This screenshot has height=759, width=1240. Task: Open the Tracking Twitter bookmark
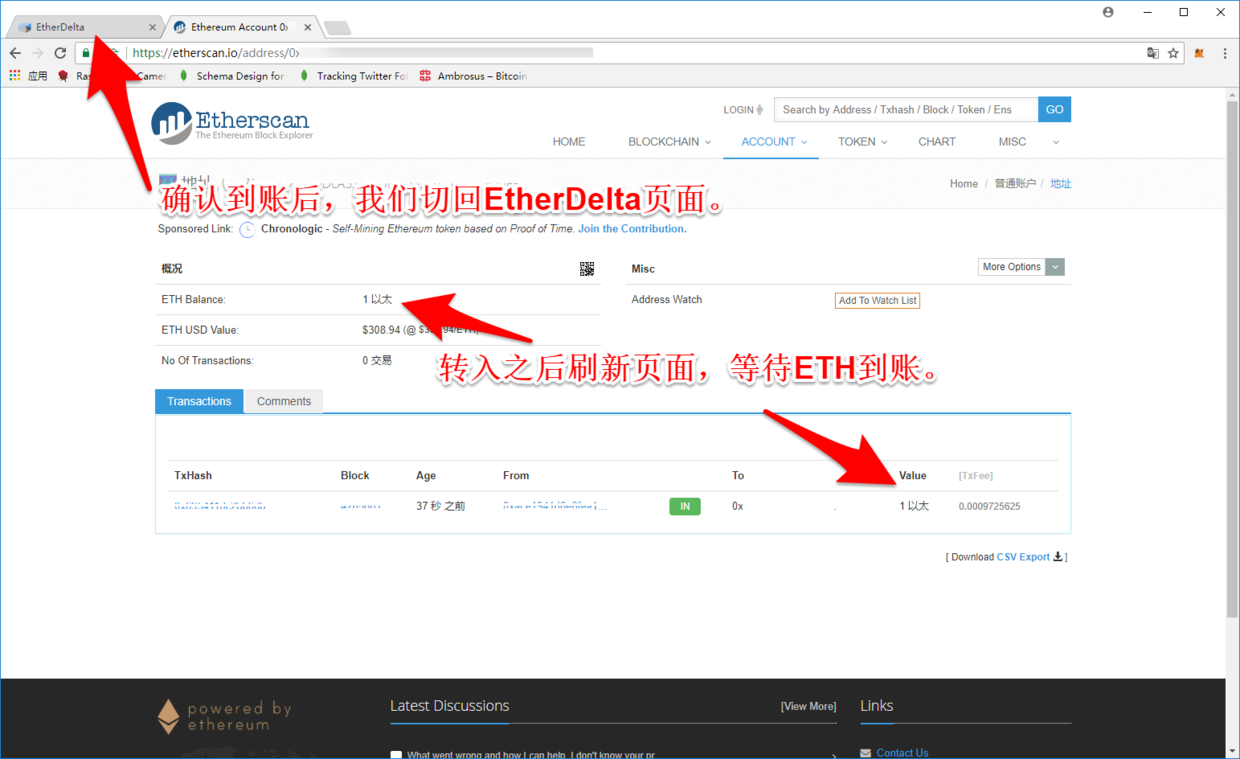click(351, 76)
